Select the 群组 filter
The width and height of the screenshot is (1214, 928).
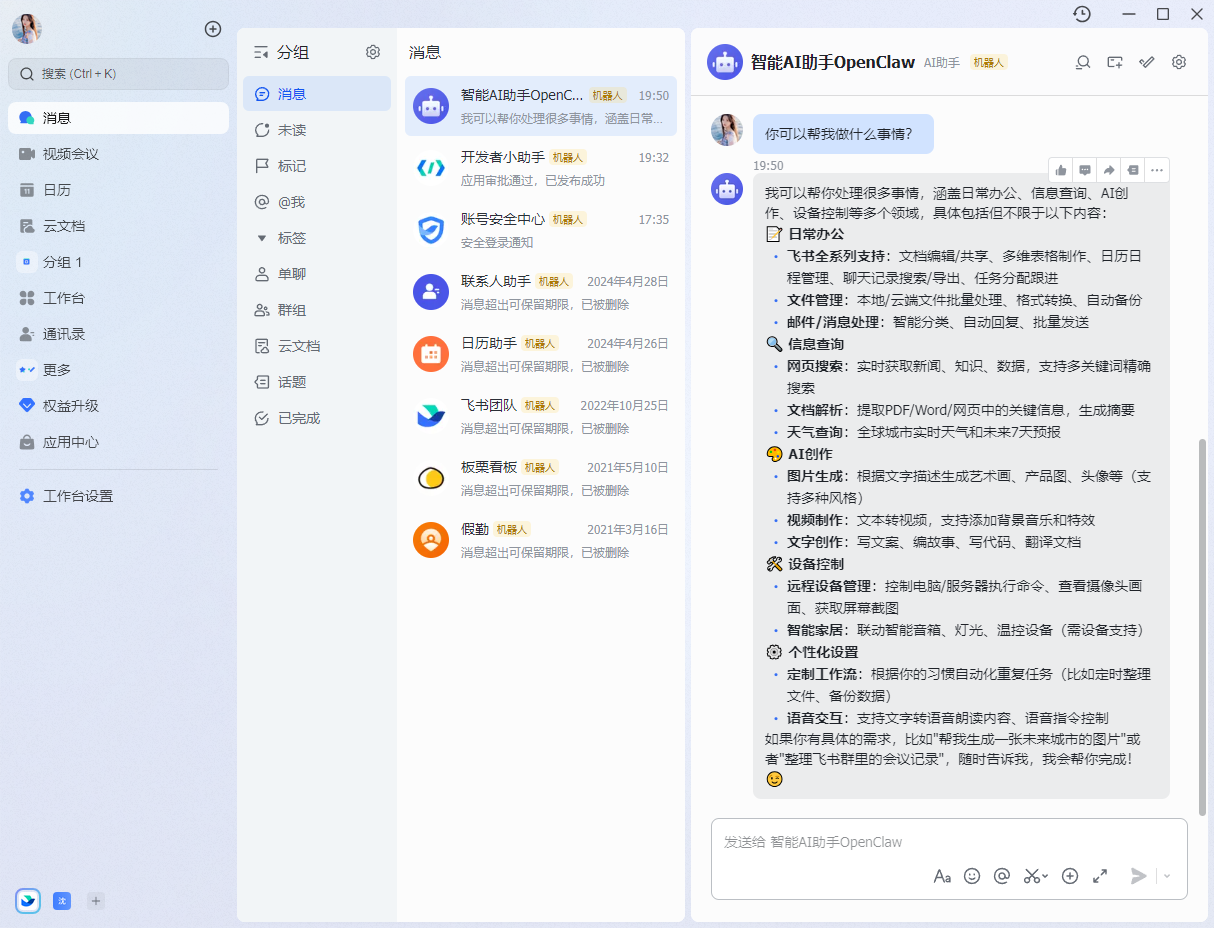(317, 310)
